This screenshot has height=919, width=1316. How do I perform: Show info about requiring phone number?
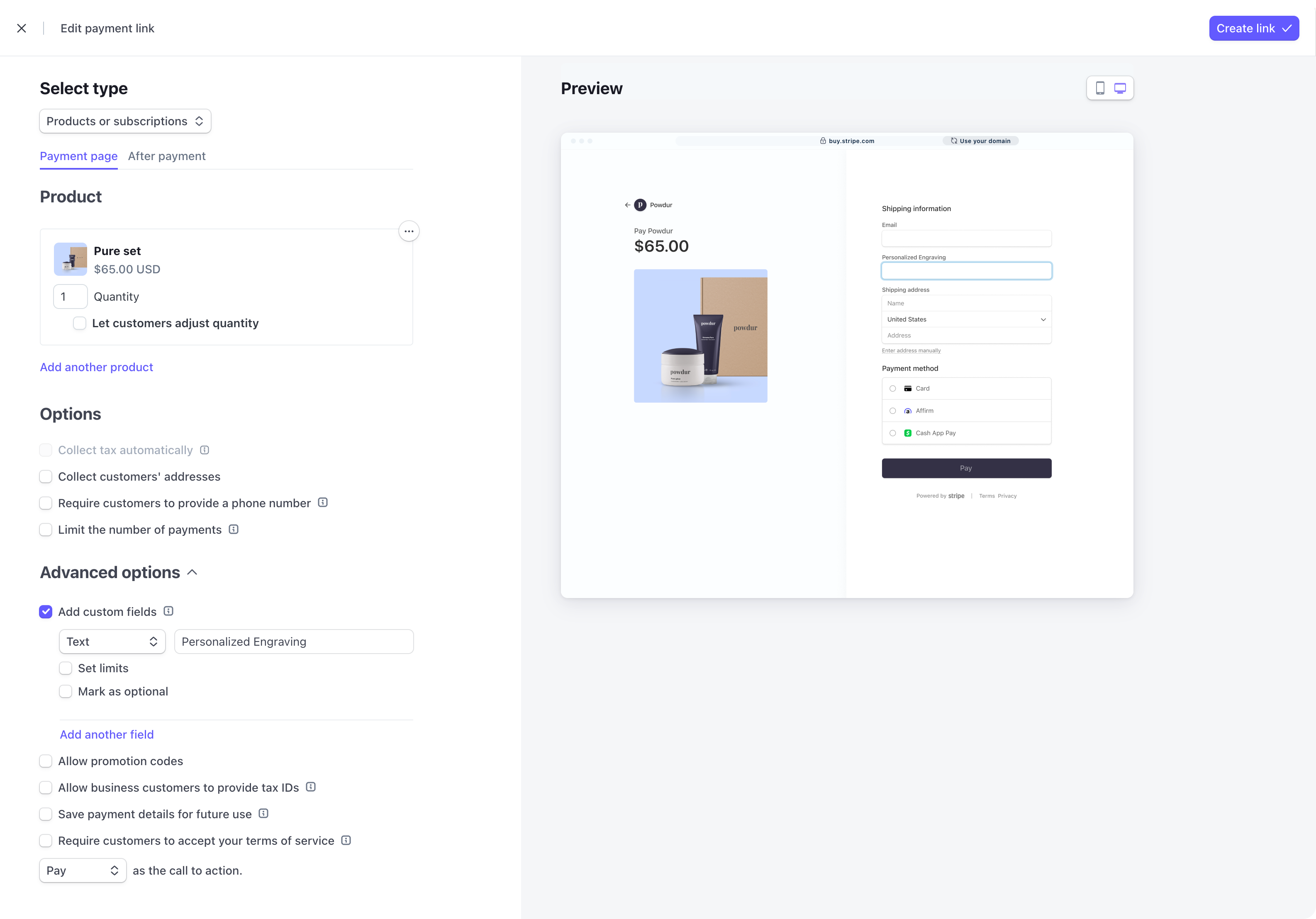tap(323, 503)
